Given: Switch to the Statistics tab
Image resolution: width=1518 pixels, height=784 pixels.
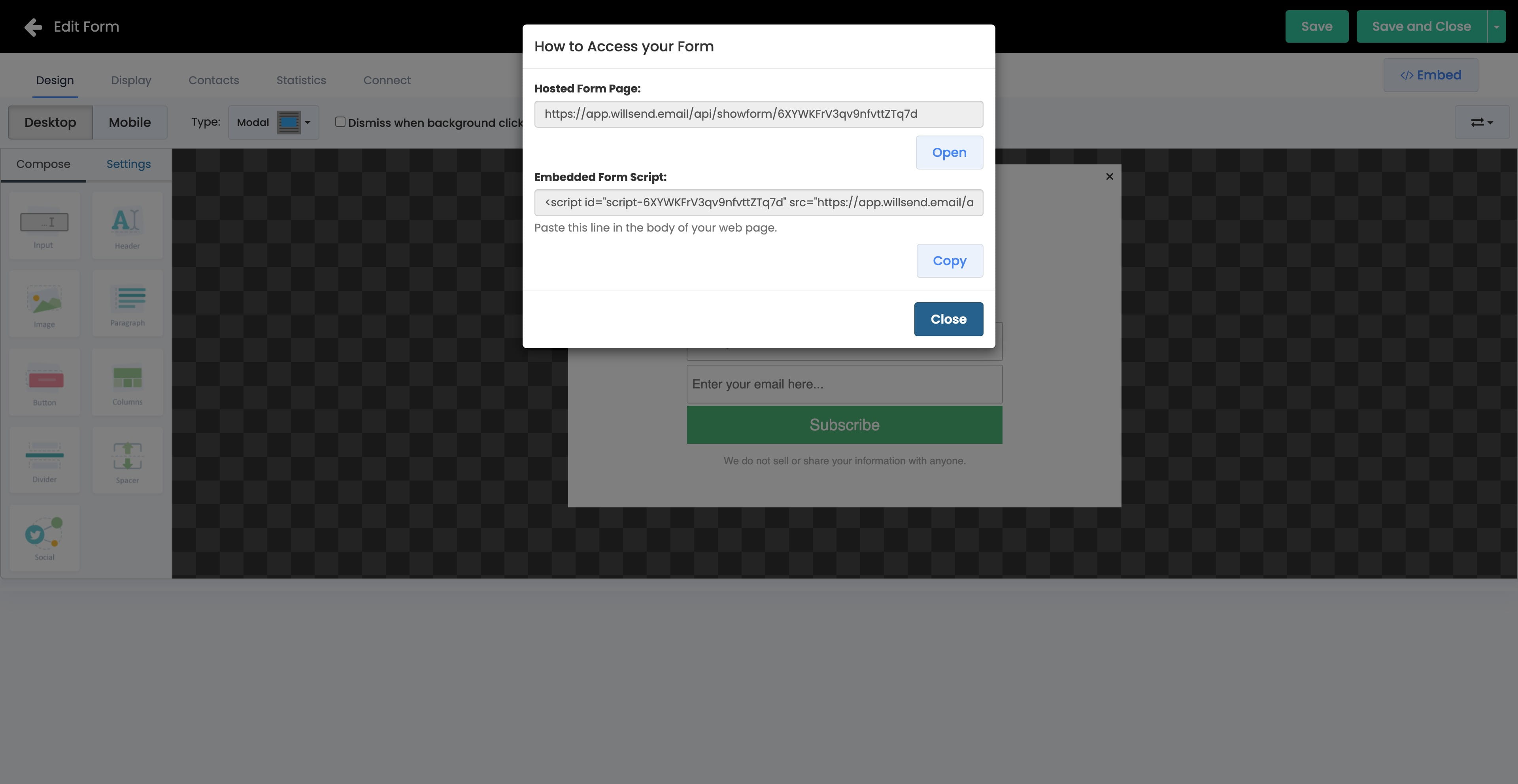Looking at the screenshot, I should (301, 80).
